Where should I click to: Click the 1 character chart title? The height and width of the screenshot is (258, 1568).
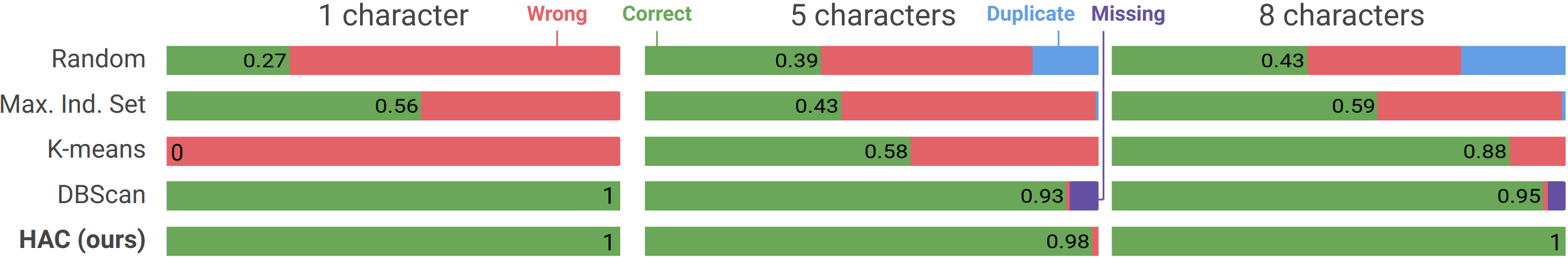point(393,15)
